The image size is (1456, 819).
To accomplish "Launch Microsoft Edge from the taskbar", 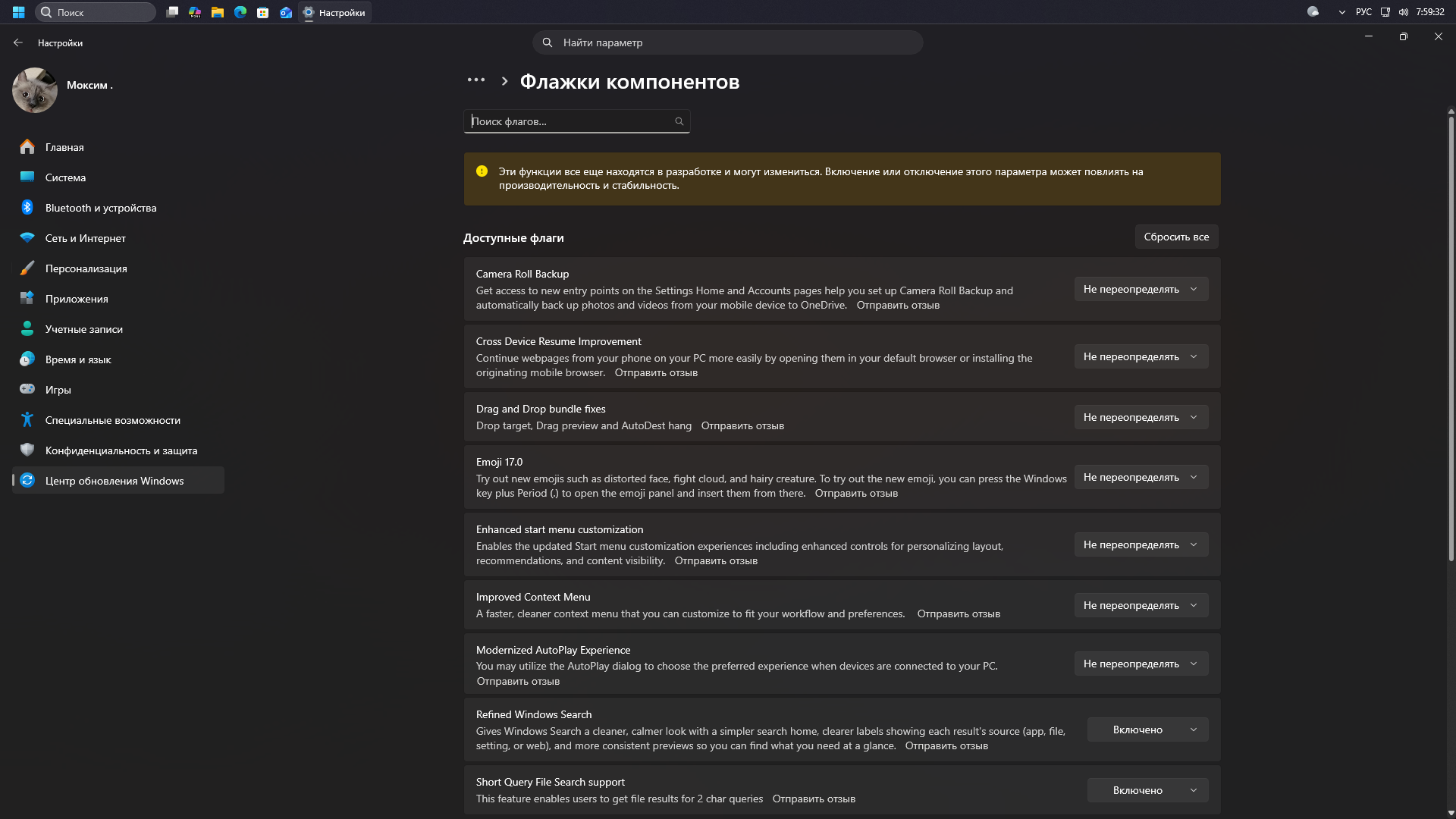I will (240, 12).
